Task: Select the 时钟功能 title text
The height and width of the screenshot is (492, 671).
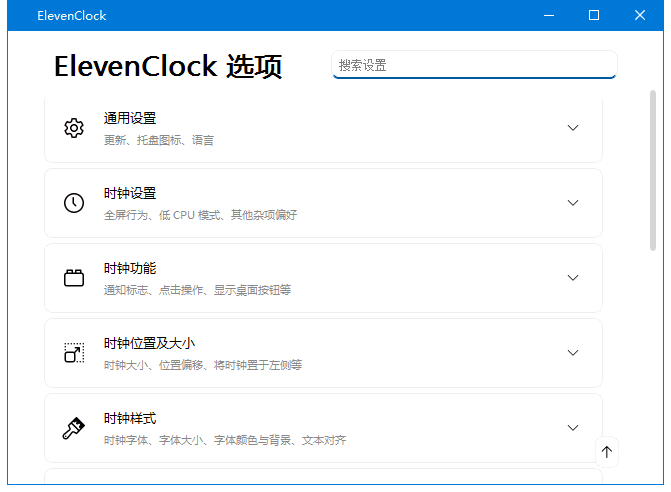Action: tap(130, 268)
